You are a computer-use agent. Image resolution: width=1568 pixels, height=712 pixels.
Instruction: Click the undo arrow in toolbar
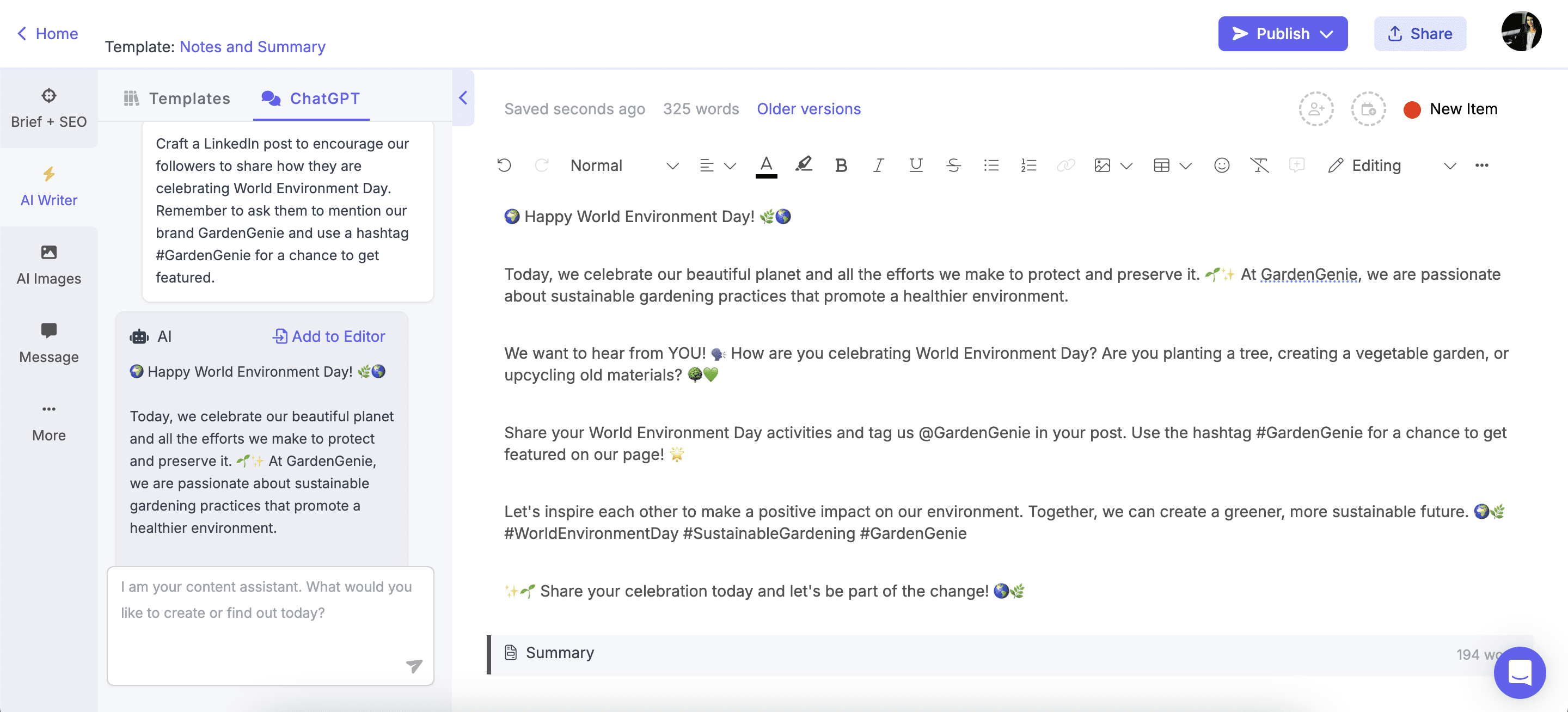(x=504, y=165)
